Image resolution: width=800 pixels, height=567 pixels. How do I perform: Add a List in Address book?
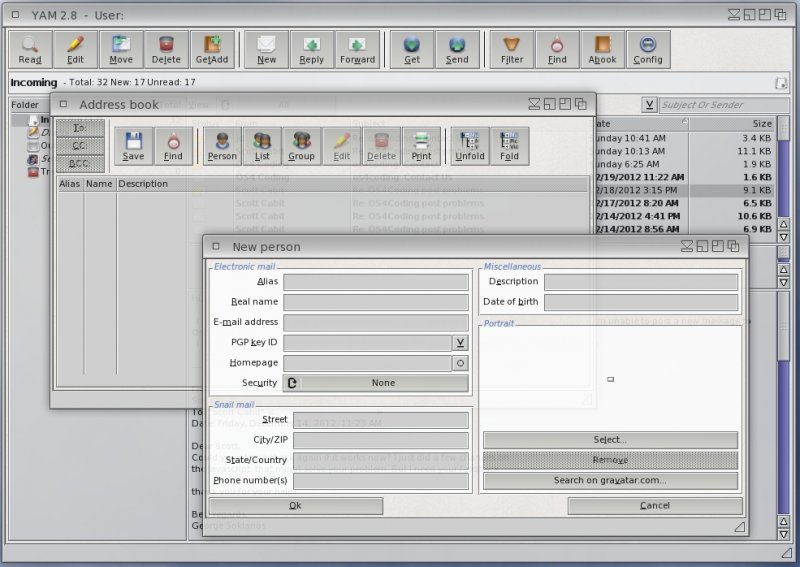pos(262,145)
